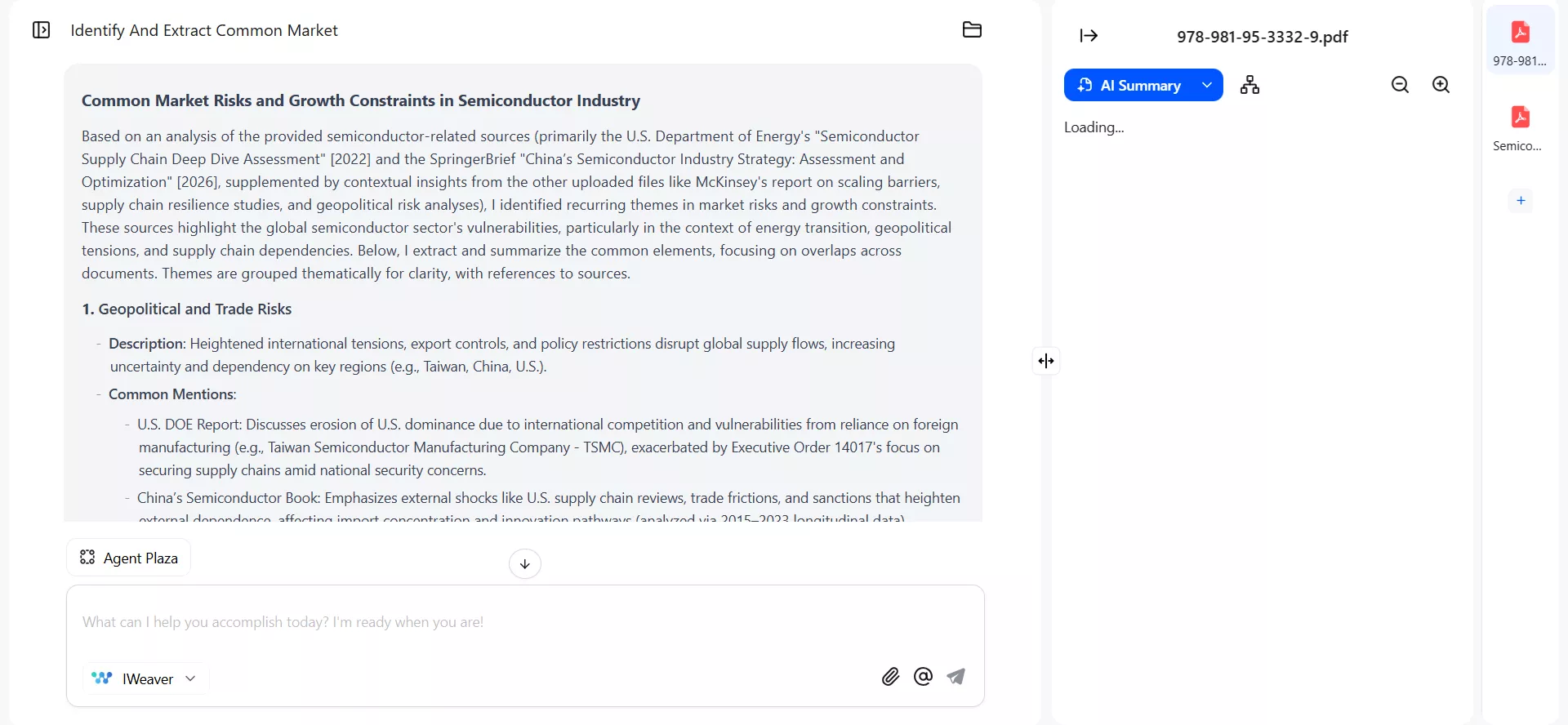Zoom out the PDF document
This screenshot has width=1568, height=725.
pyautogui.click(x=1400, y=85)
